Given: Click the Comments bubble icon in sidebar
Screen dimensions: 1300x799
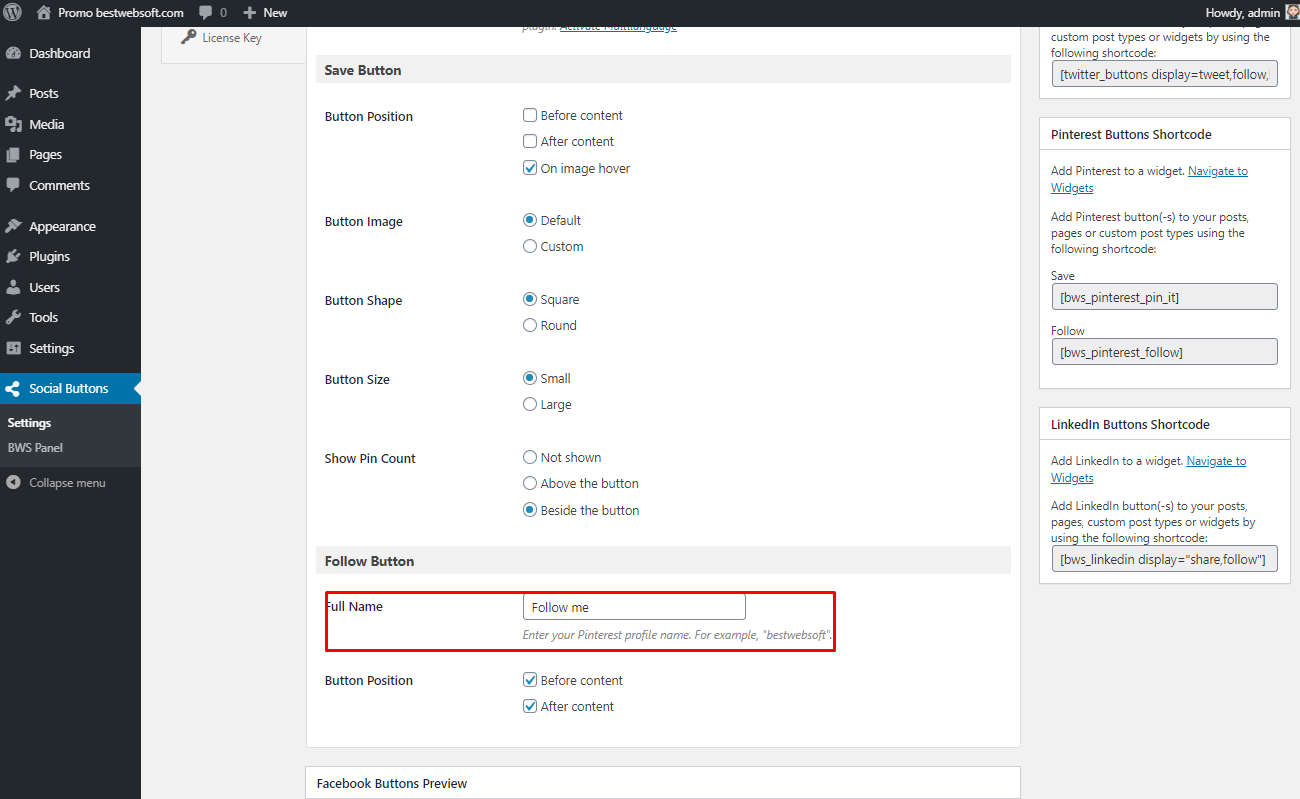Looking at the screenshot, I should 13,185.
